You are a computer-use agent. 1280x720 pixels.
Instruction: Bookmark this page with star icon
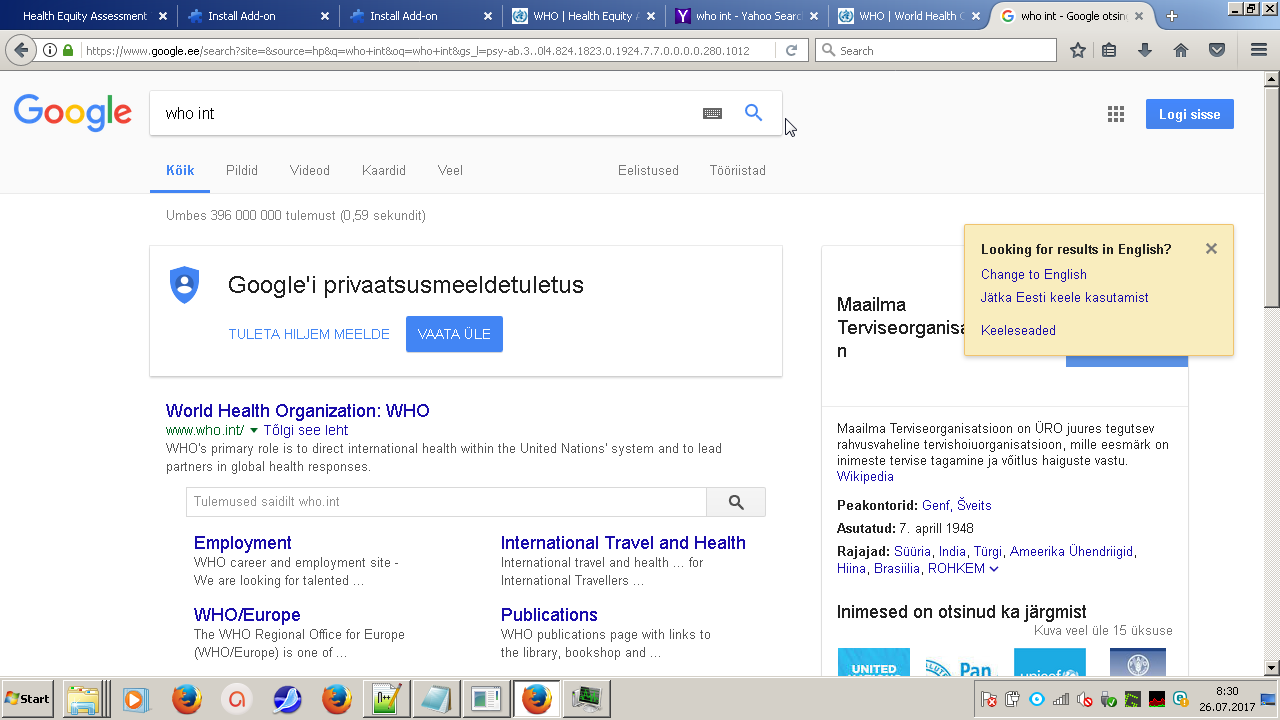coord(1078,50)
